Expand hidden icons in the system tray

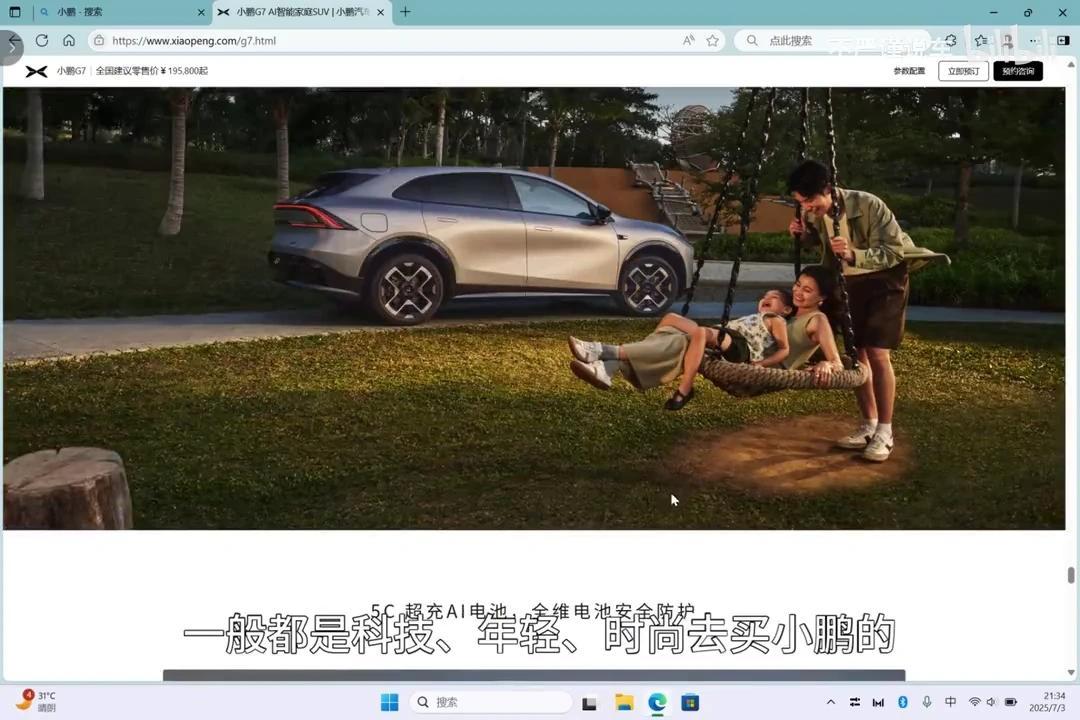[x=831, y=702]
